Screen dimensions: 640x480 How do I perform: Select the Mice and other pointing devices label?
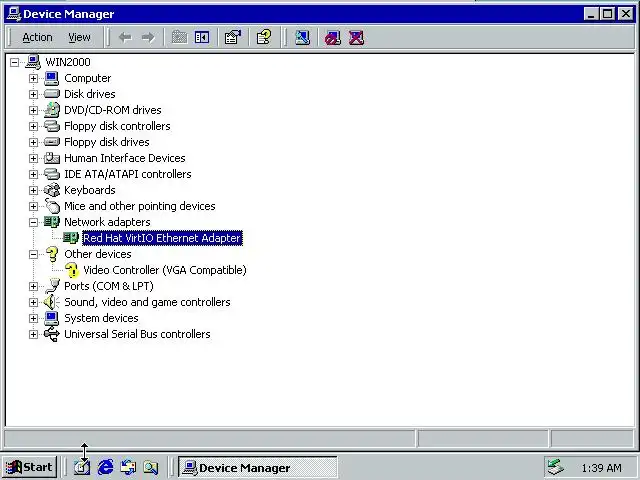point(140,206)
